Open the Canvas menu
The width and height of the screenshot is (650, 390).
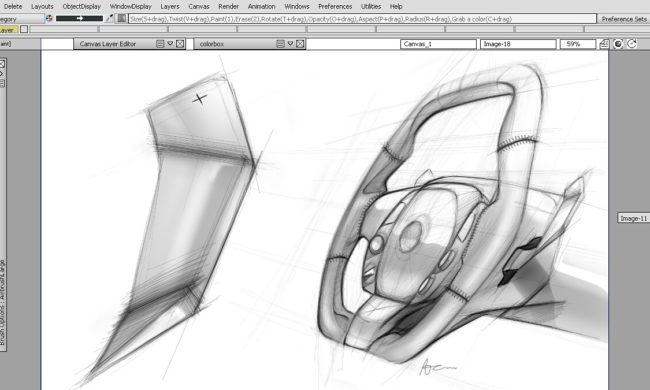(x=199, y=7)
